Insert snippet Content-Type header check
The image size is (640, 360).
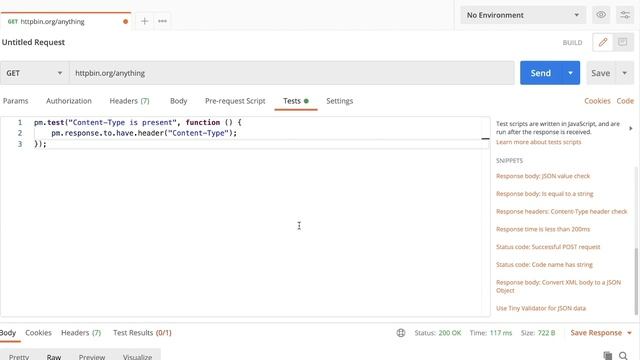(x=561, y=211)
